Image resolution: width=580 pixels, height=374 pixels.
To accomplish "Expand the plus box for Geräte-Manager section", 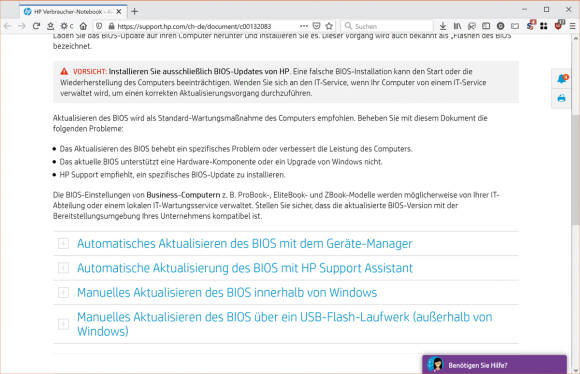I will click(63, 243).
